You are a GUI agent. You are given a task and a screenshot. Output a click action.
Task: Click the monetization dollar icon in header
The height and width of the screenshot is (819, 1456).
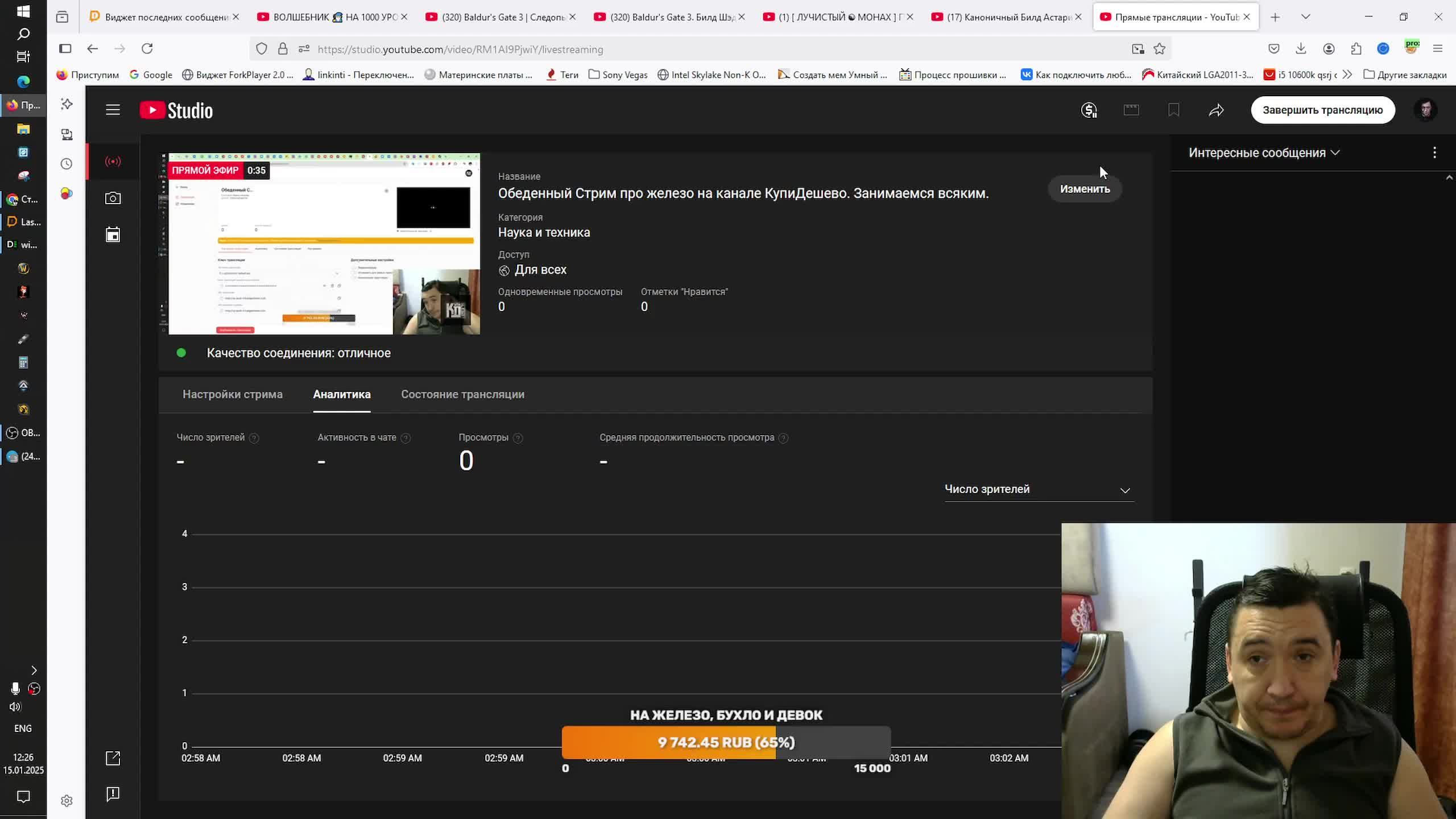pyautogui.click(x=1089, y=110)
